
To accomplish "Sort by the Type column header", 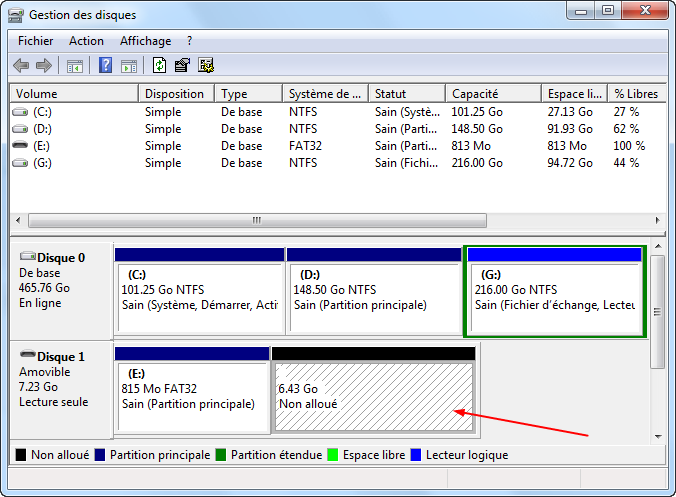I will coord(248,94).
